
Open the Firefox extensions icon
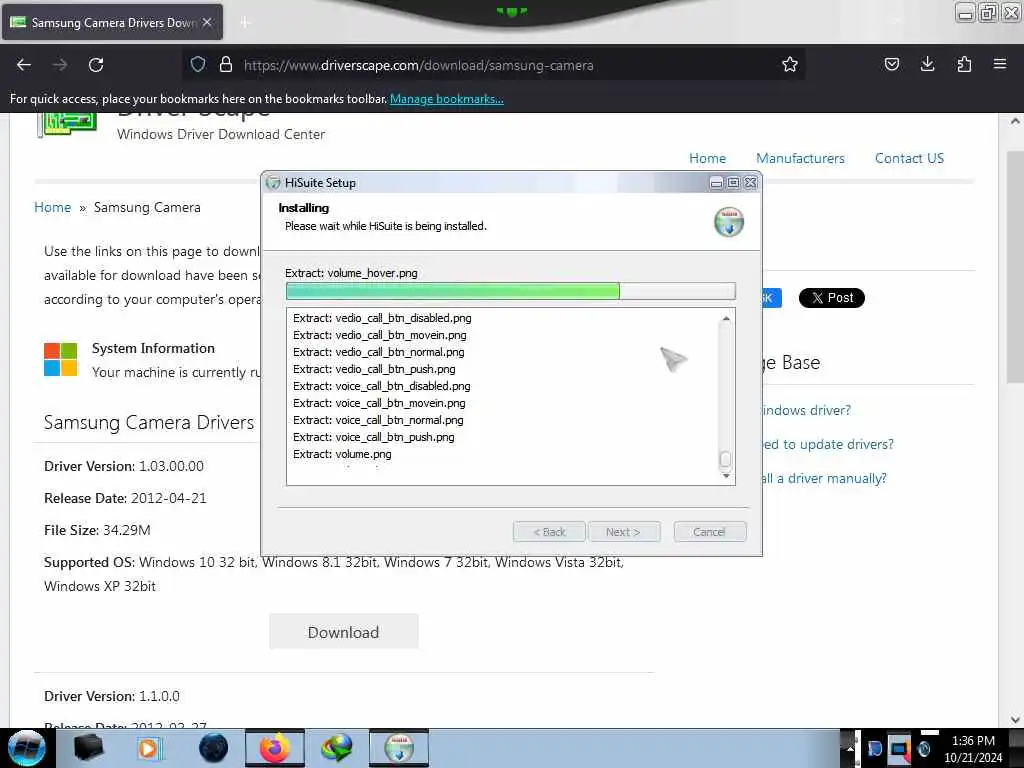[964, 64]
